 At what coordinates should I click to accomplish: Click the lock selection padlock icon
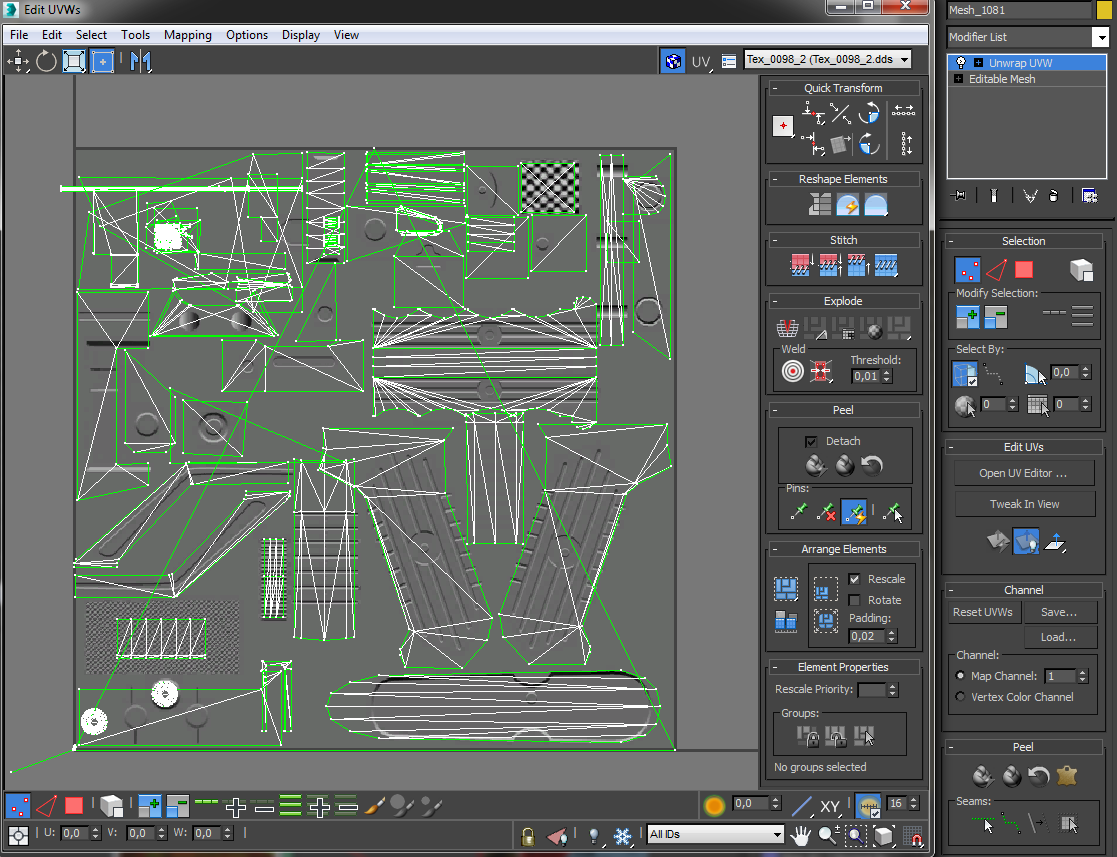[x=528, y=834]
